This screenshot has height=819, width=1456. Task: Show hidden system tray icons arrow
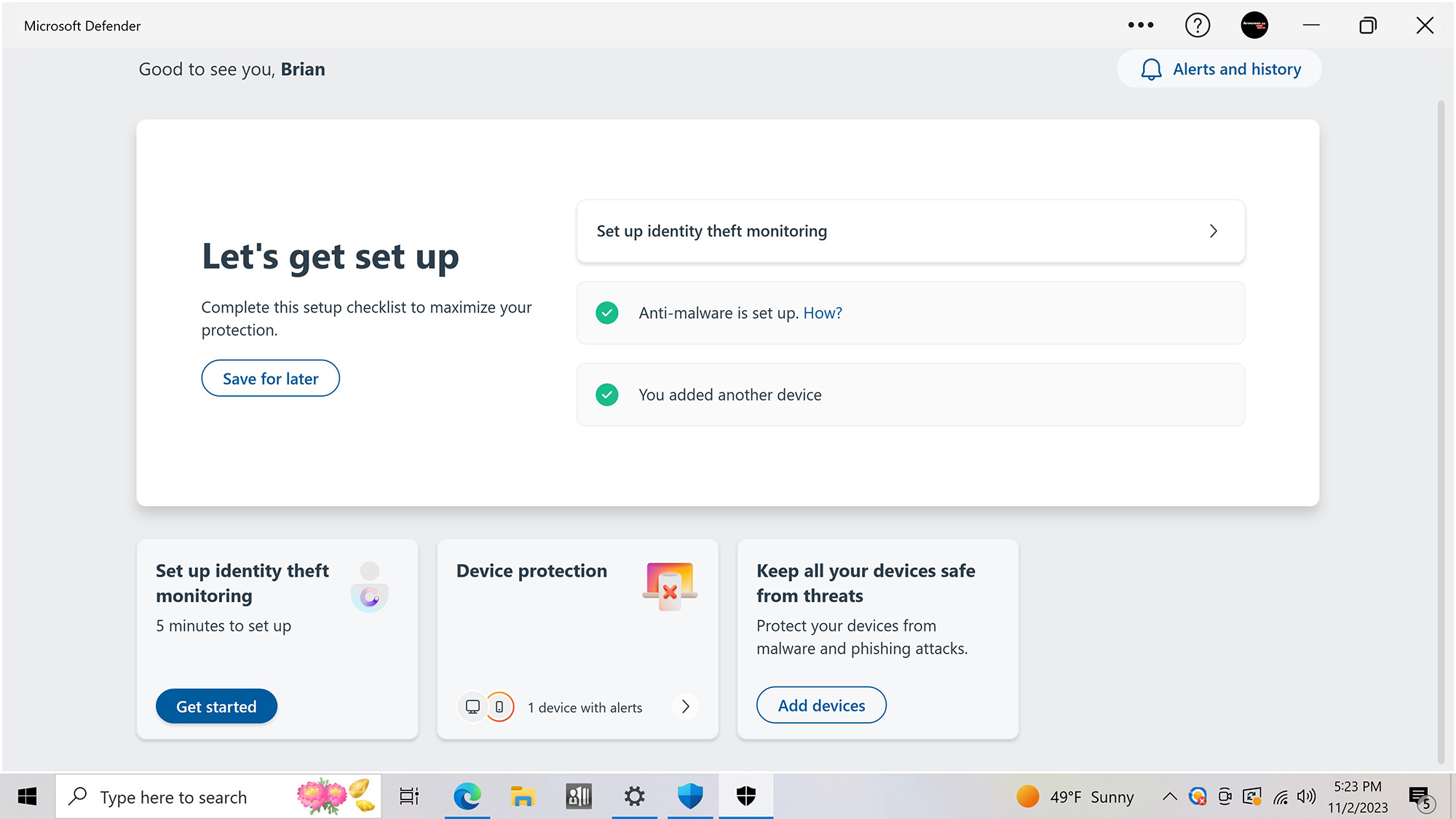(x=1169, y=796)
